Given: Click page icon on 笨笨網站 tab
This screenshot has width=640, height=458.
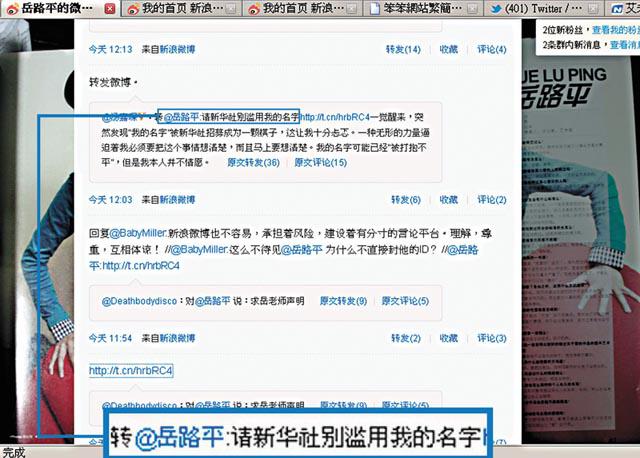Looking at the screenshot, I should [375, 9].
